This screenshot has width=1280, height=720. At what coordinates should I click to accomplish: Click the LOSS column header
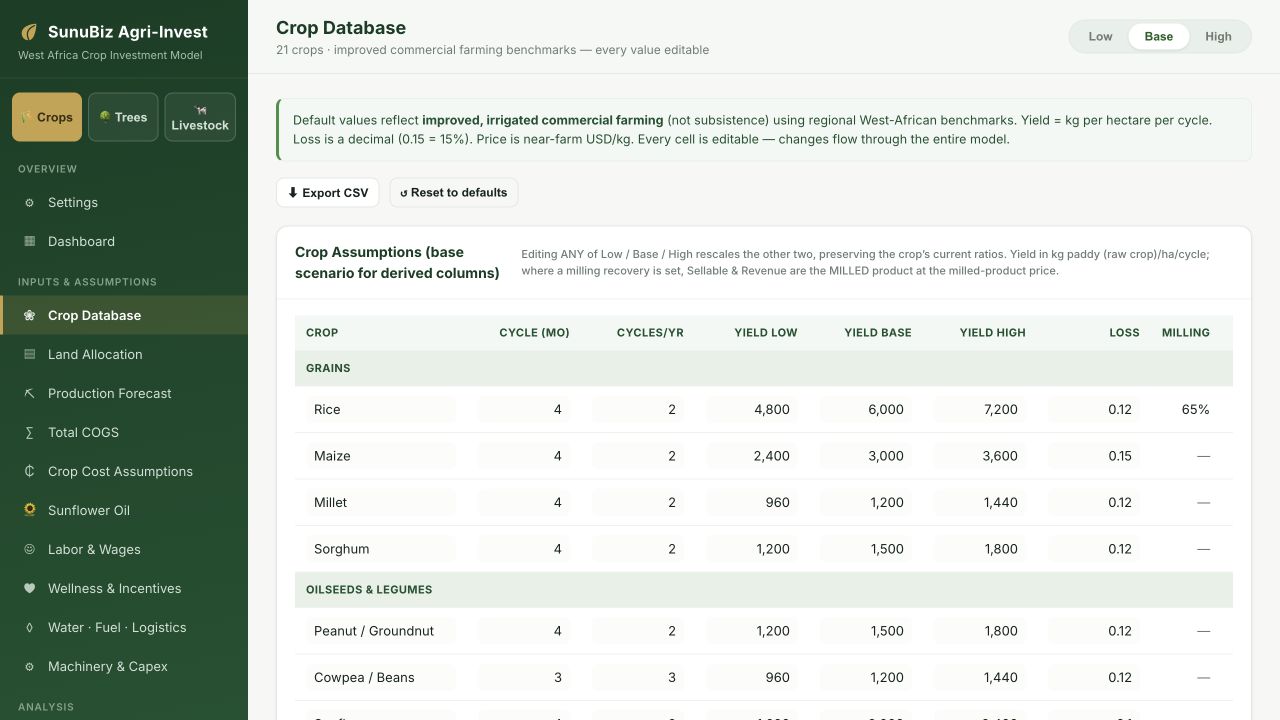pos(1124,333)
